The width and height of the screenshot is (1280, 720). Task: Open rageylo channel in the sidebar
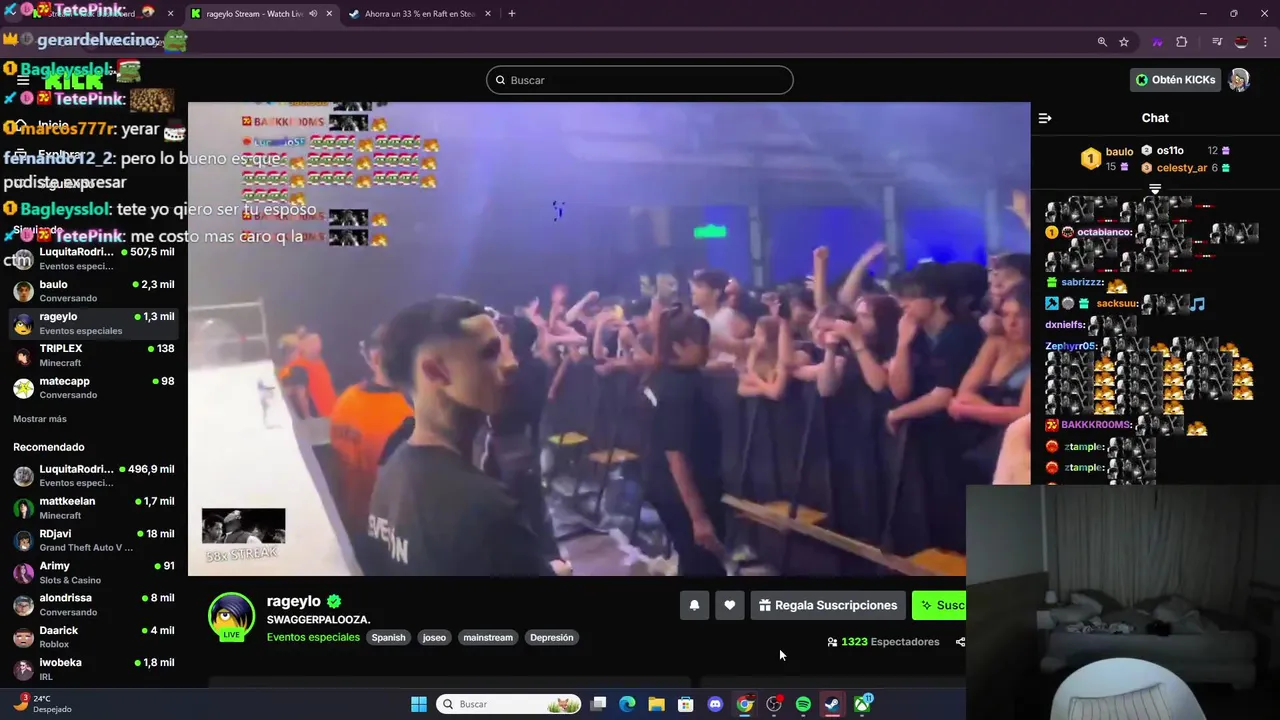(x=94, y=323)
